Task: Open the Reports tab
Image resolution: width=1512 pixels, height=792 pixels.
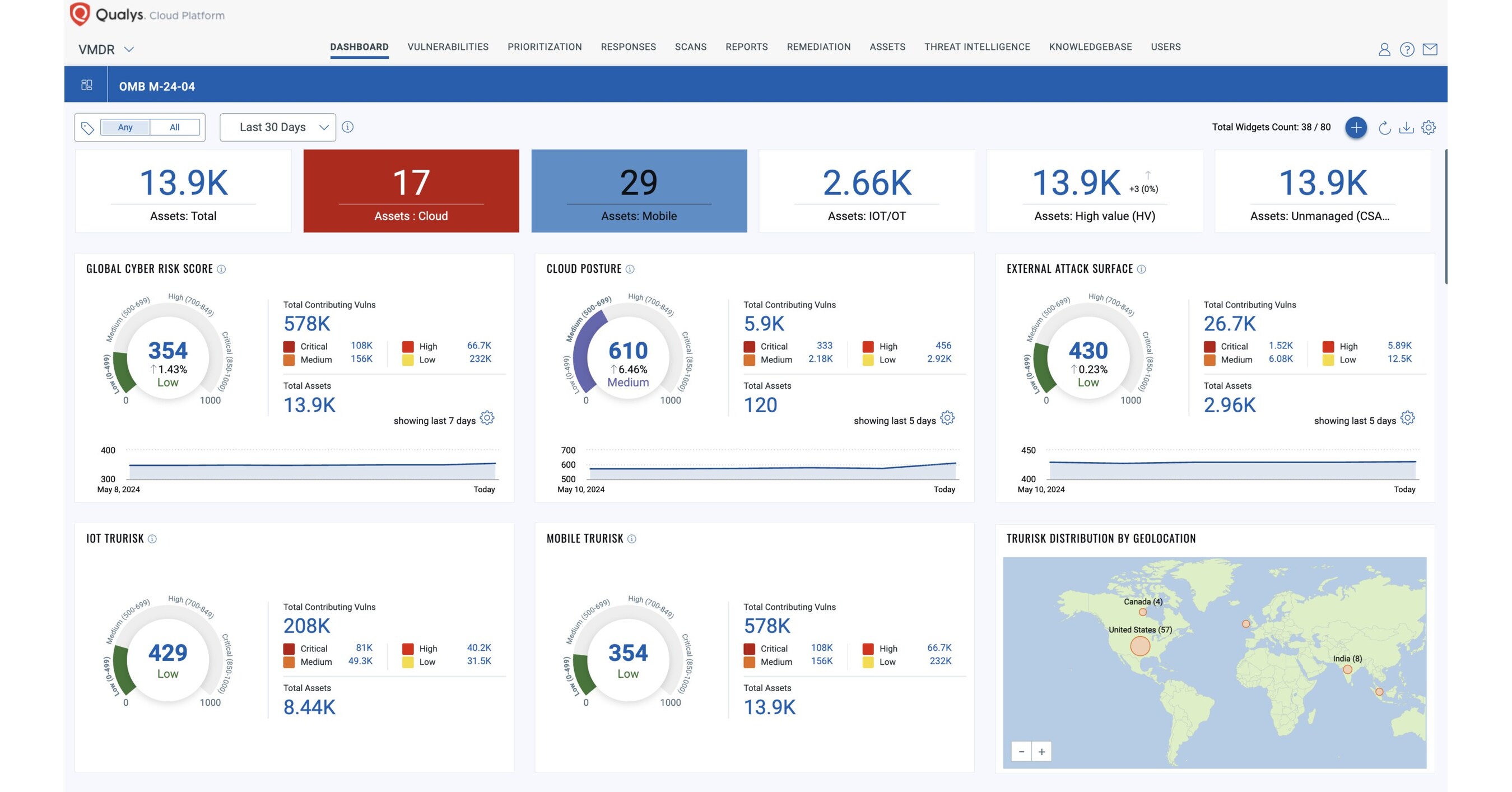Action: [x=747, y=47]
